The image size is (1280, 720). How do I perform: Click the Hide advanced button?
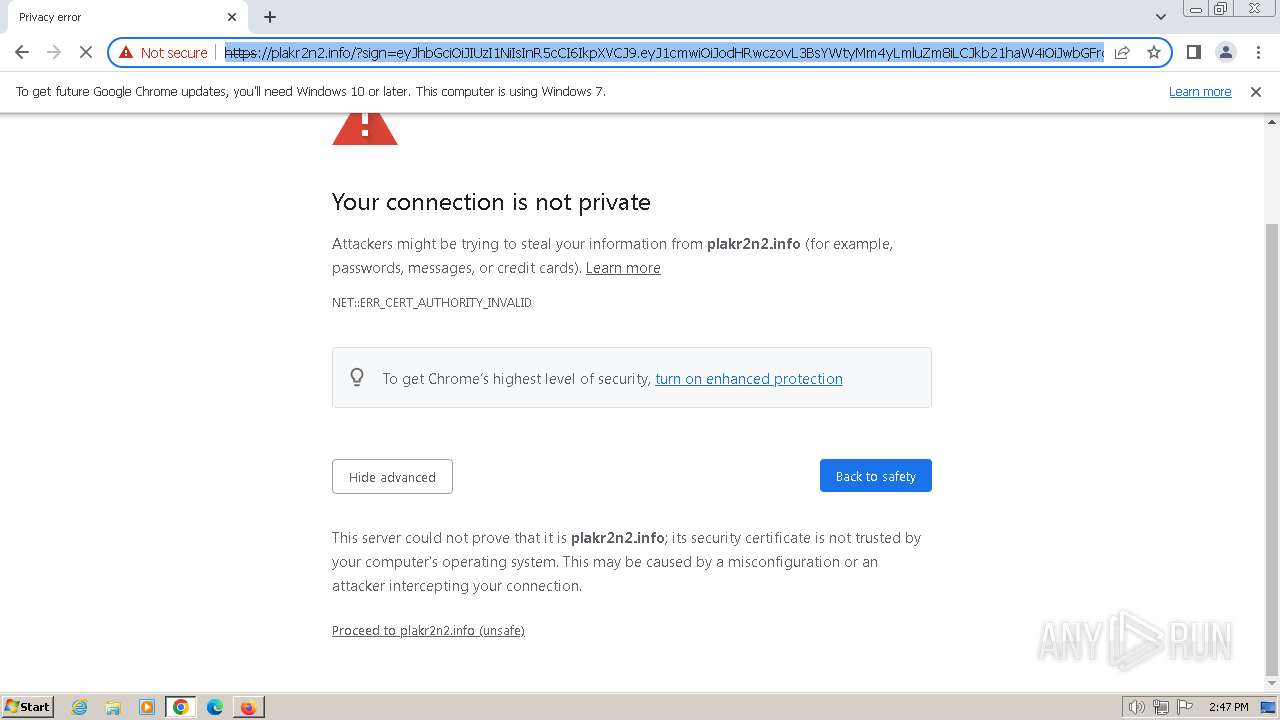click(392, 477)
